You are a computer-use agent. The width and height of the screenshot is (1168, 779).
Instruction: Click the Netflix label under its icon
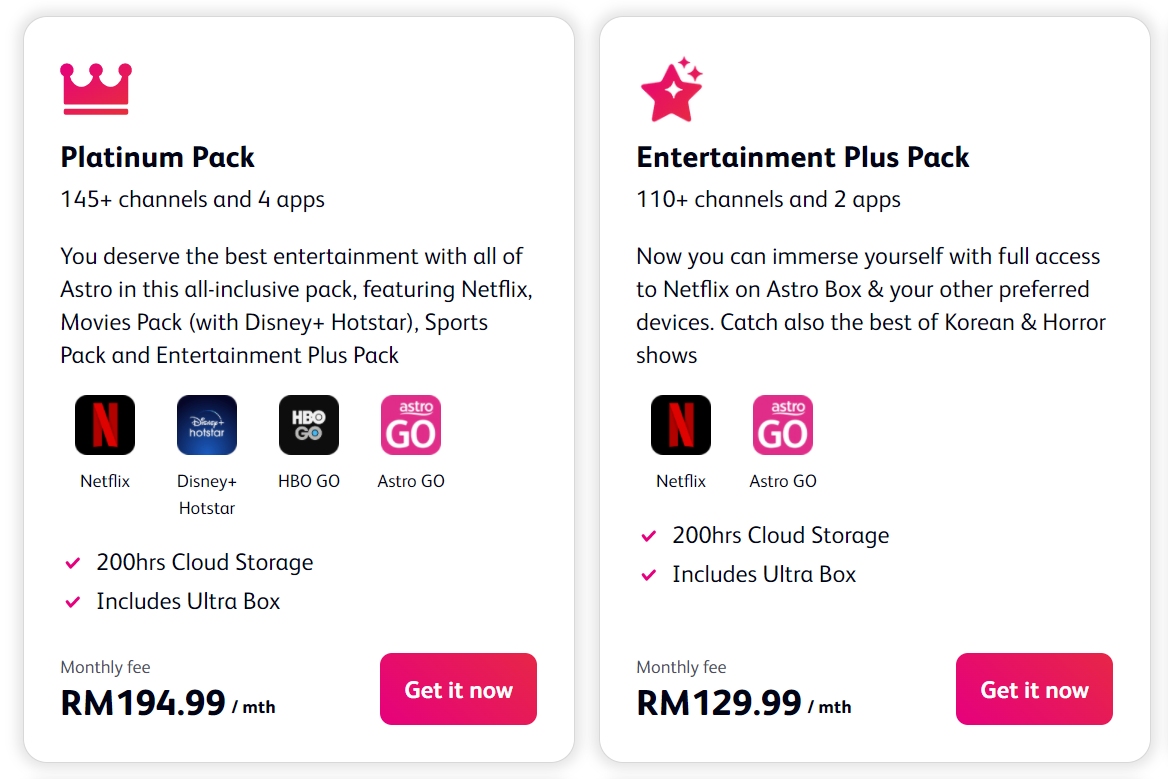[x=104, y=481]
